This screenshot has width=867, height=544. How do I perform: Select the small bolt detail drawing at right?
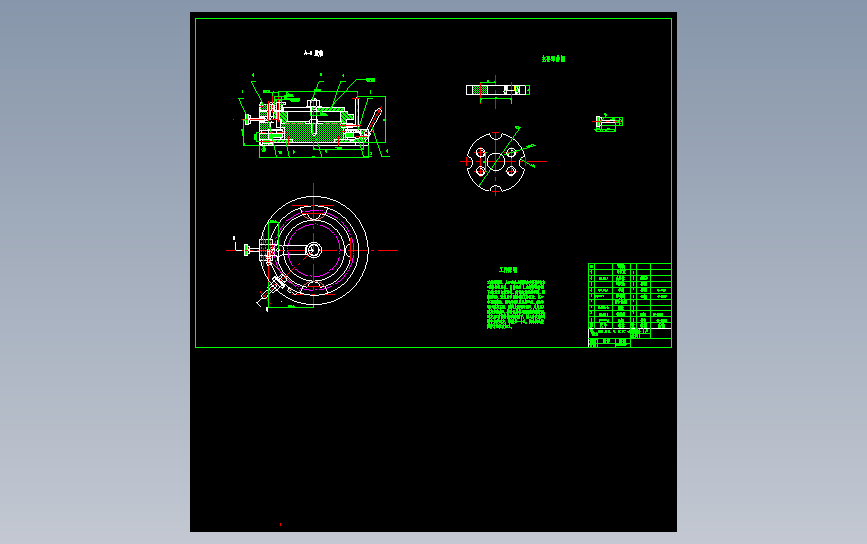click(608, 123)
